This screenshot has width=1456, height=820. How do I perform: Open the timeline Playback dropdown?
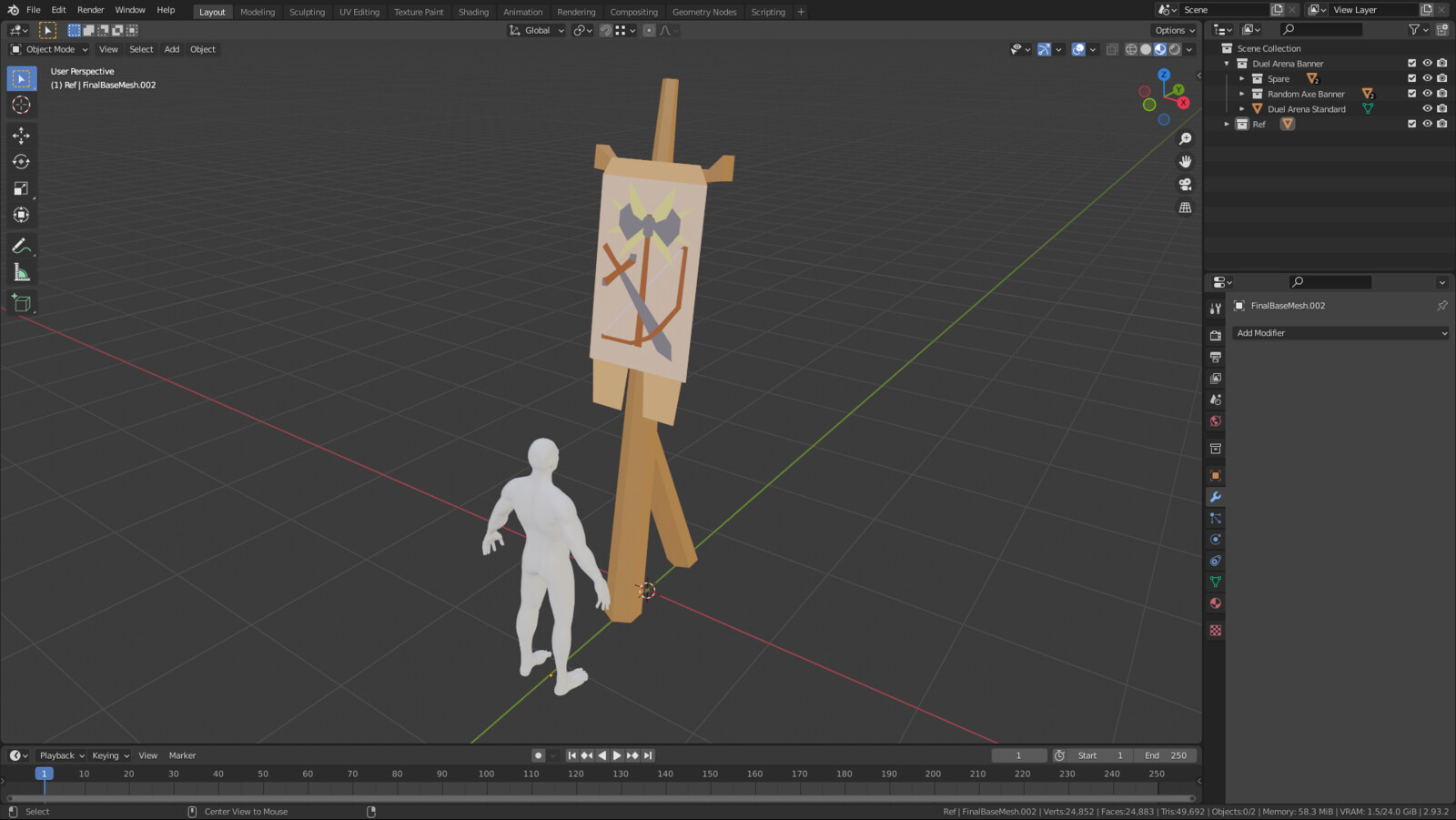61,755
